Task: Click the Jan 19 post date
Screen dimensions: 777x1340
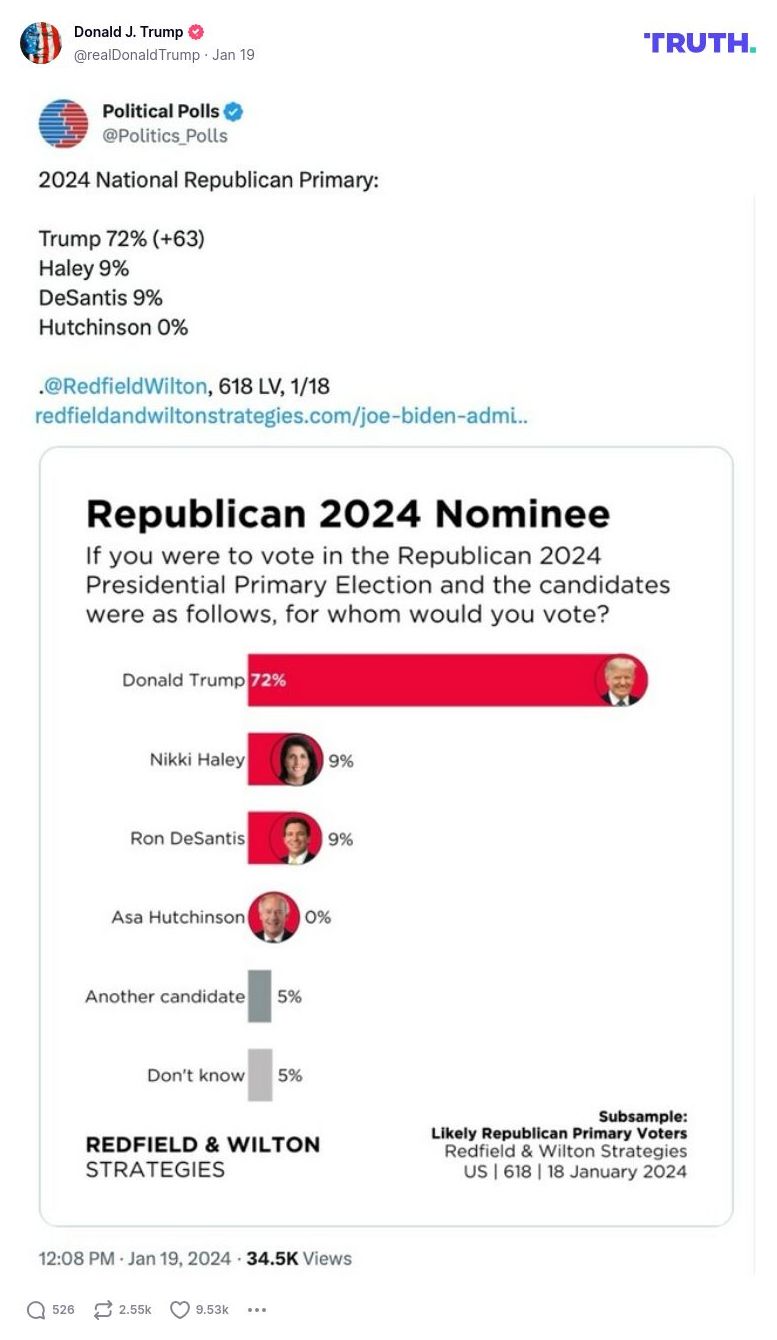Action: pyautogui.click(x=234, y=55)
